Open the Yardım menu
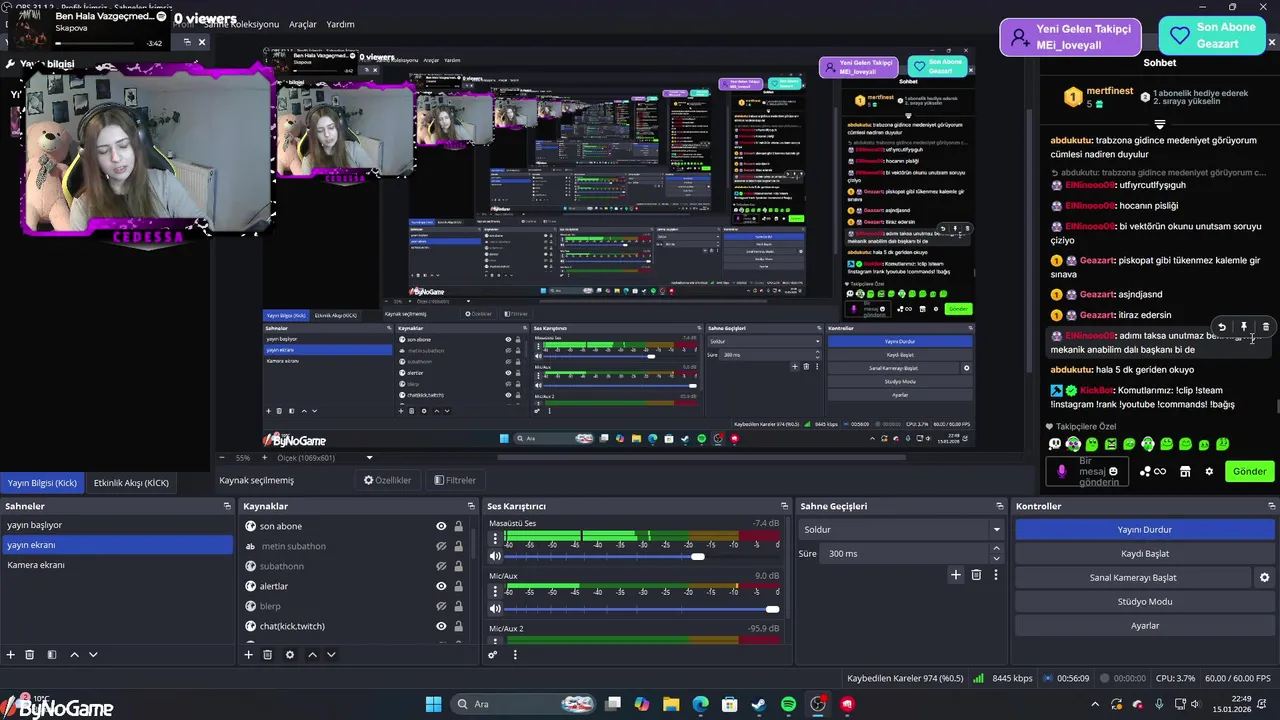 click(341, 24)
